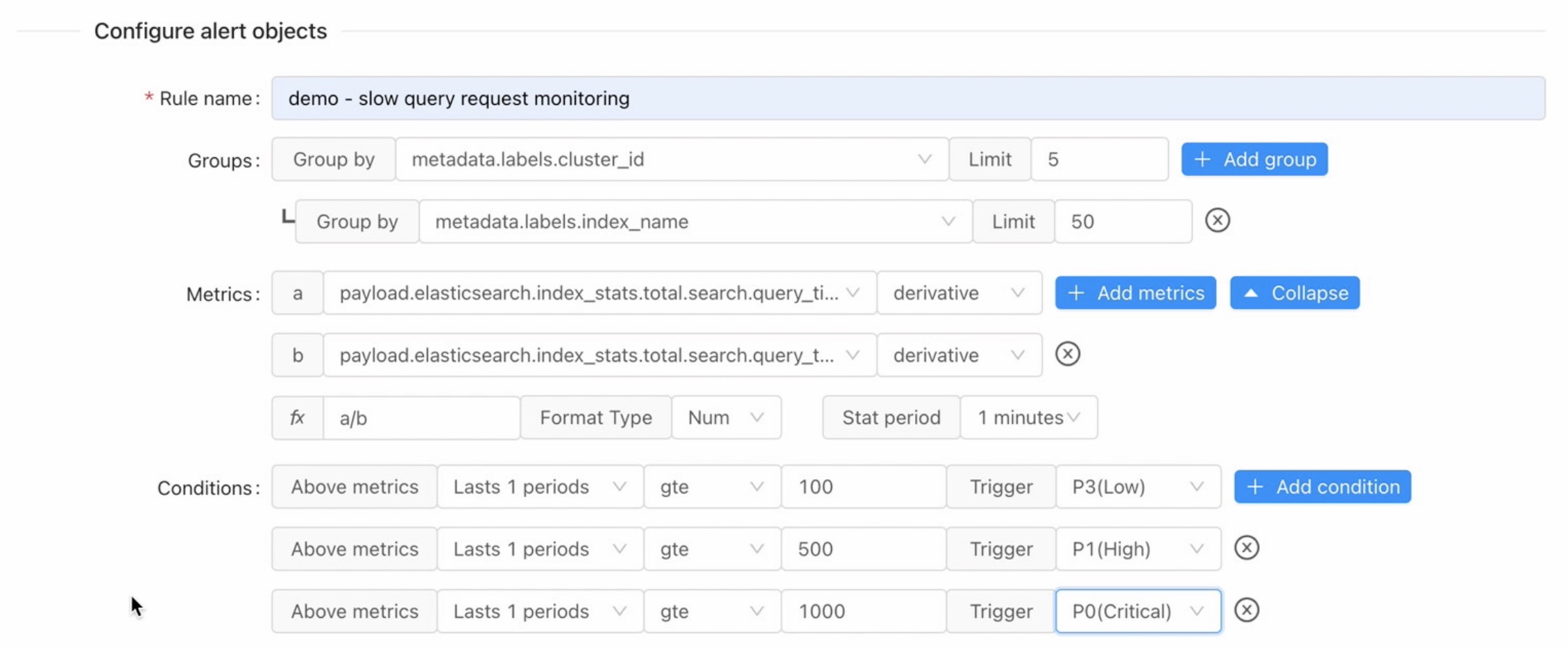This screenshot has width=1568, height=649.
Task: Add a new alert condition
Action: [1322, 487]
